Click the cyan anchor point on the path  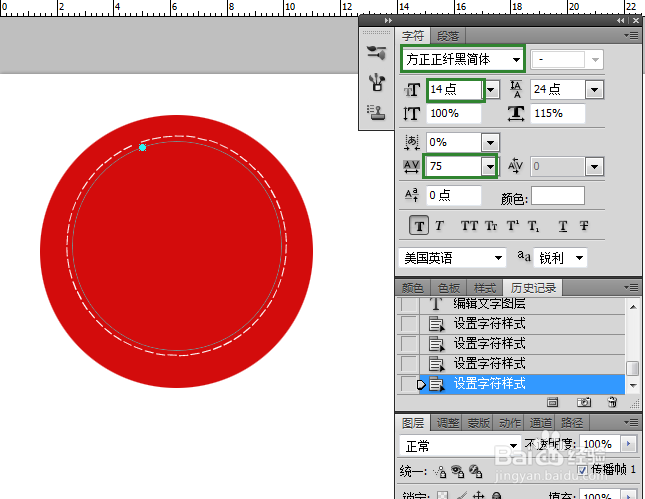coord(142,147)
